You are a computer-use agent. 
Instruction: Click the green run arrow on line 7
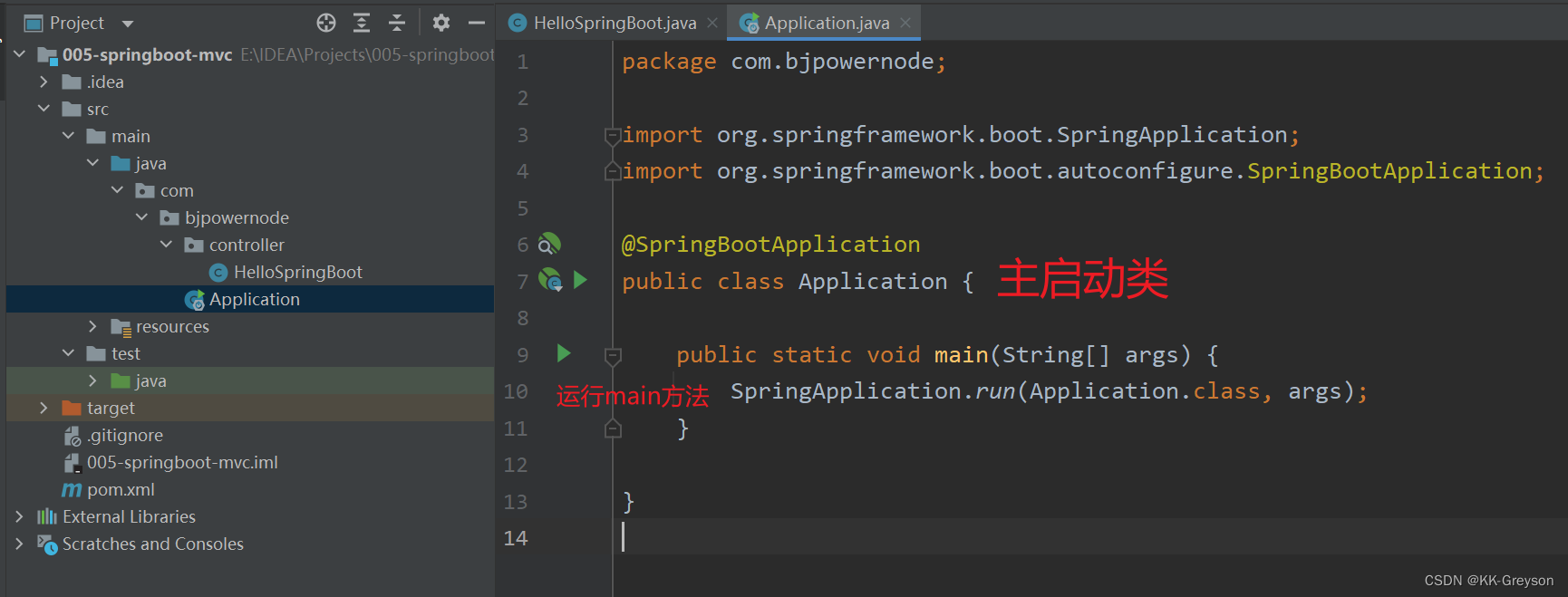pyautogui.click(x=581, y=280)
